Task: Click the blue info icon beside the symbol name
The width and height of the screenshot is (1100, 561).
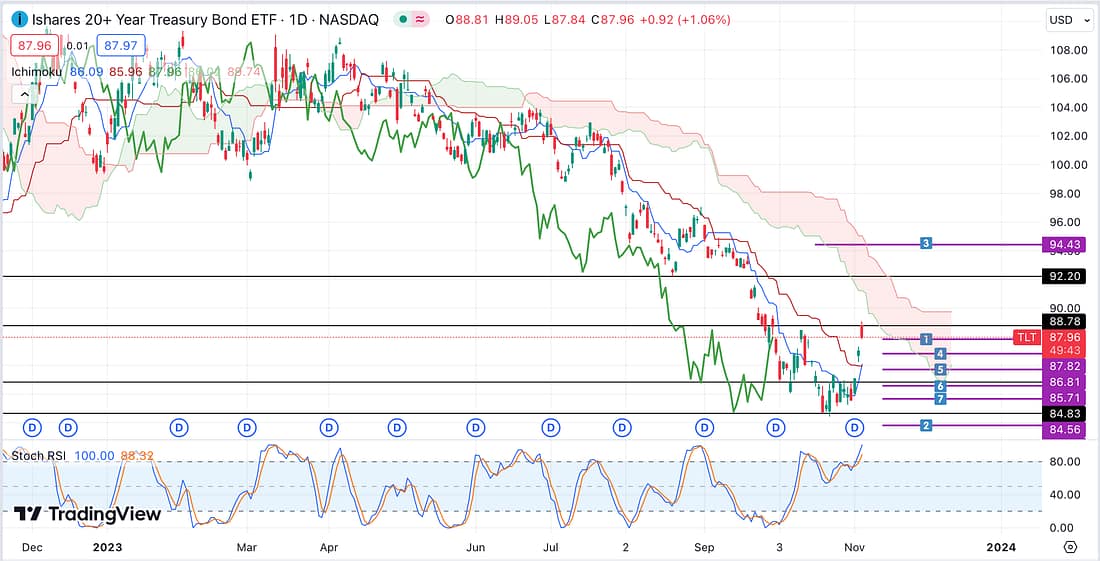Action: [19, 20]
